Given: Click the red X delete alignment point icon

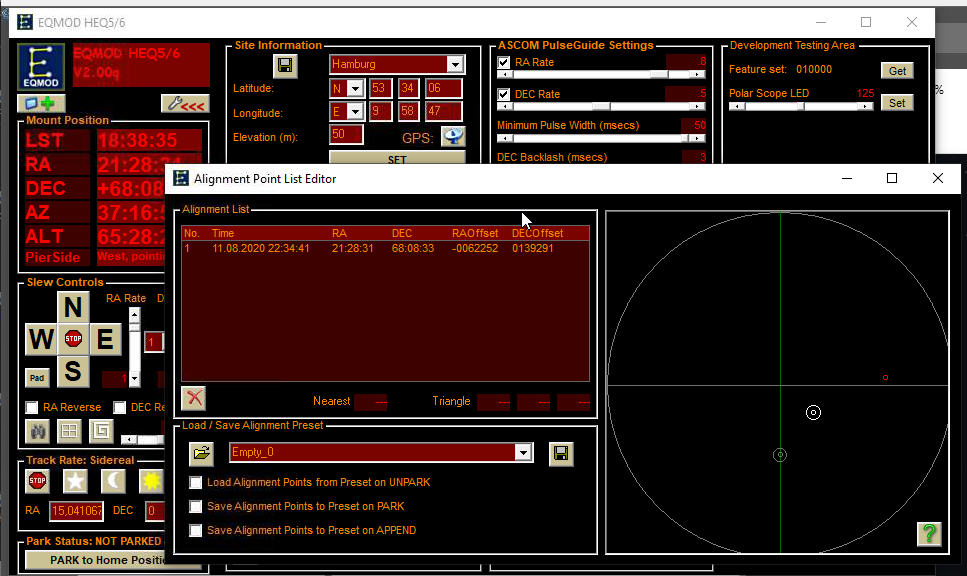Looking at the screenshot, I should click(x=193, y=398).
